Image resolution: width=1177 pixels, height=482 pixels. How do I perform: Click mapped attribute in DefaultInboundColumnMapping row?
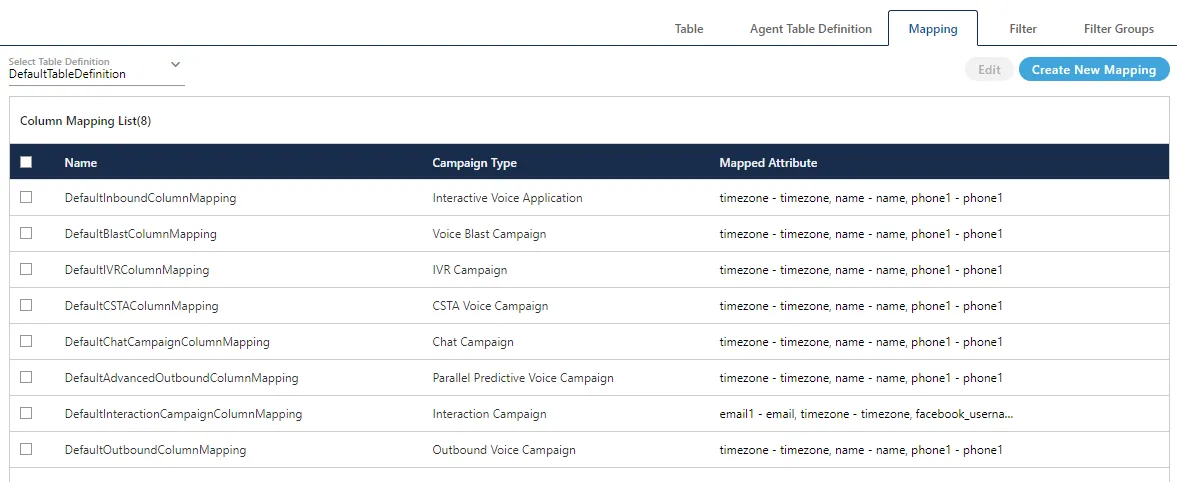[861, 198]
